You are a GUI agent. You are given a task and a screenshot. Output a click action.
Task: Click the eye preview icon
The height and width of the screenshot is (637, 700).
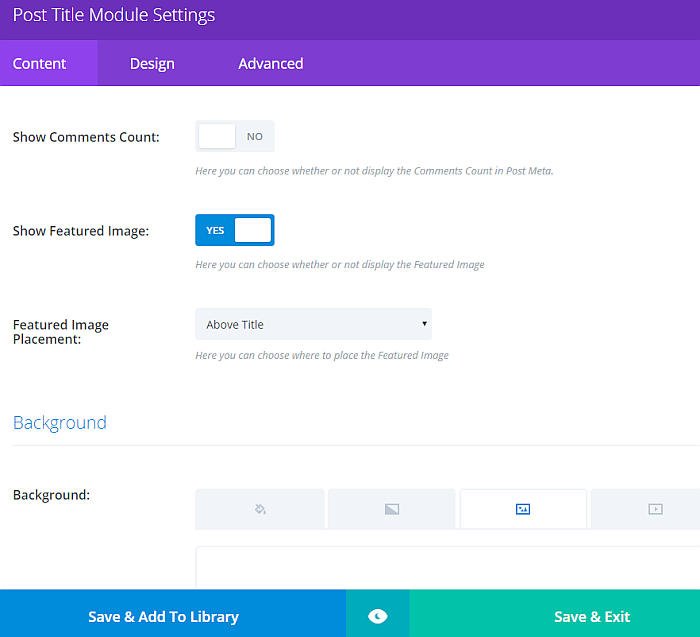click(377, 616)
